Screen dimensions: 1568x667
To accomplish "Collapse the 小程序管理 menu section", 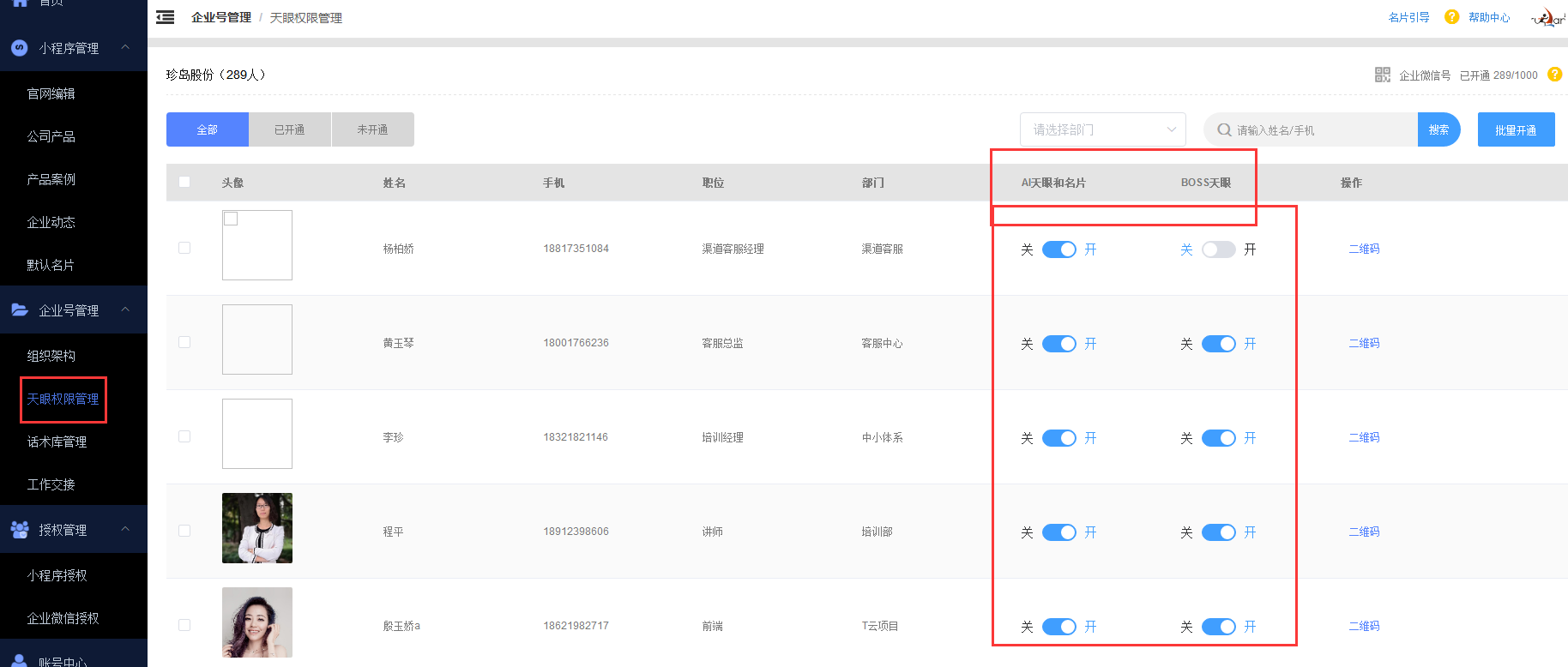I will (x=125, y=47).
